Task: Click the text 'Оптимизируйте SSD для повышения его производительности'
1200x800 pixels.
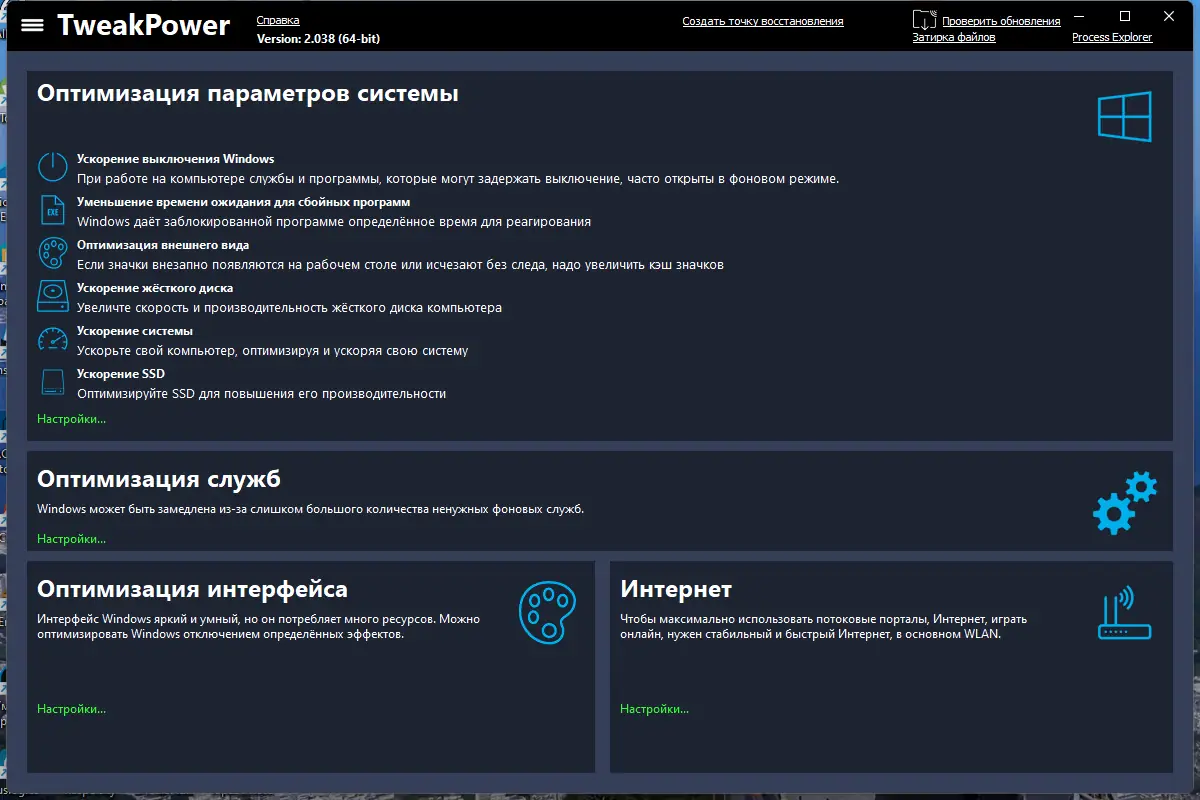Action: (x=262, y=394)
